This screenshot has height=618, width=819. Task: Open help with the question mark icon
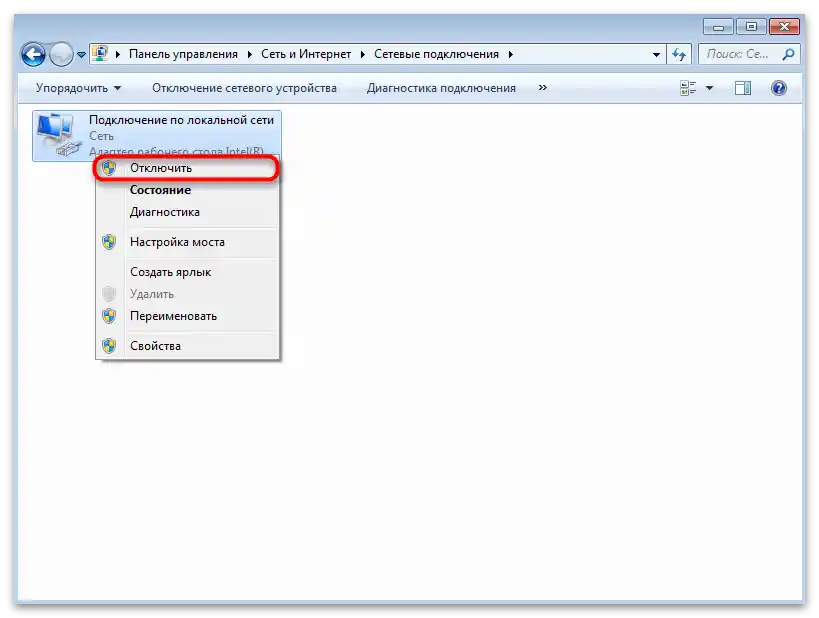(x=778, y=88)
